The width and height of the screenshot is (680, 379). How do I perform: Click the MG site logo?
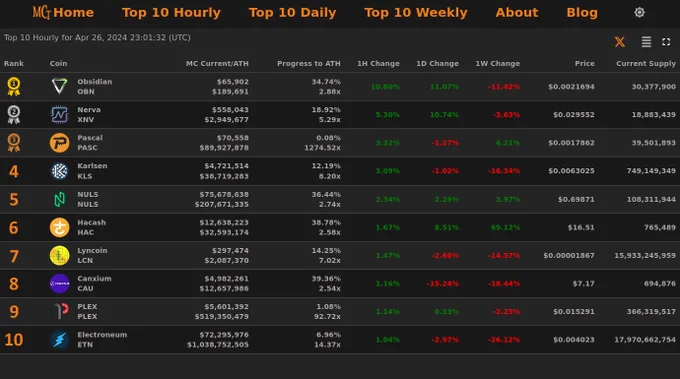click(x=42, y=12)
